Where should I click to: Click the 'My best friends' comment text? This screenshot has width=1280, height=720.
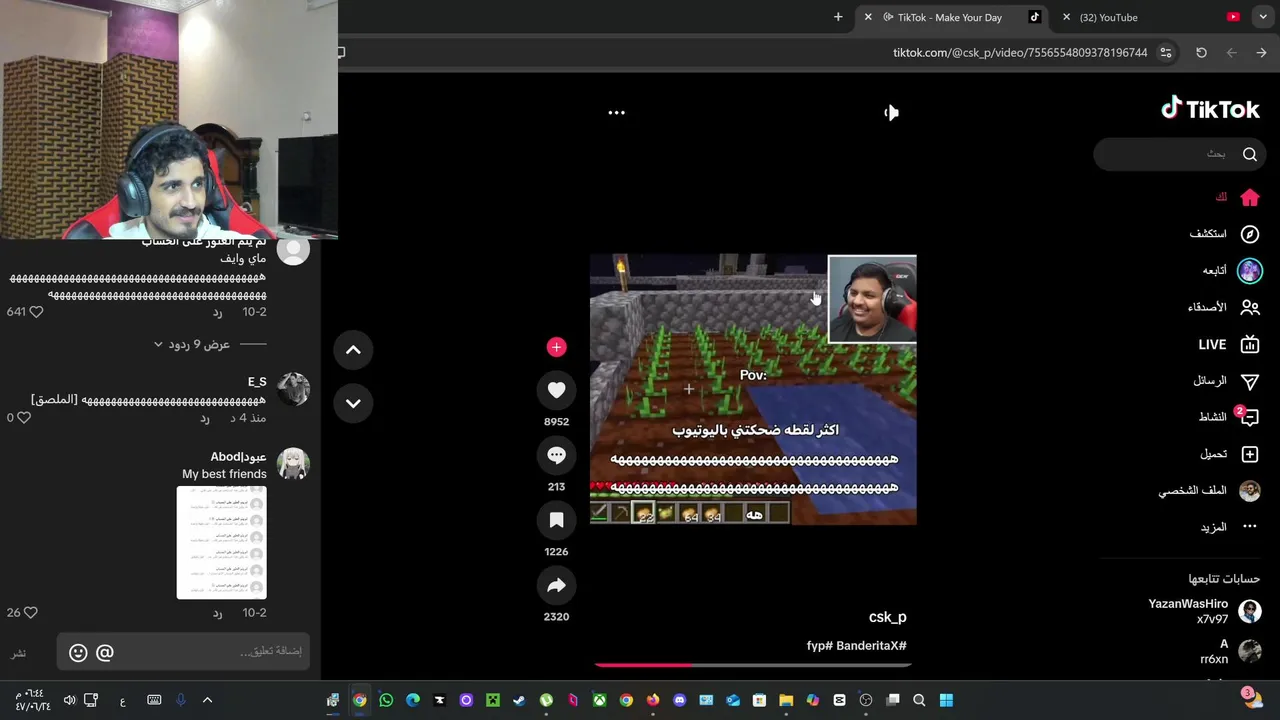(x=224, y=474)
